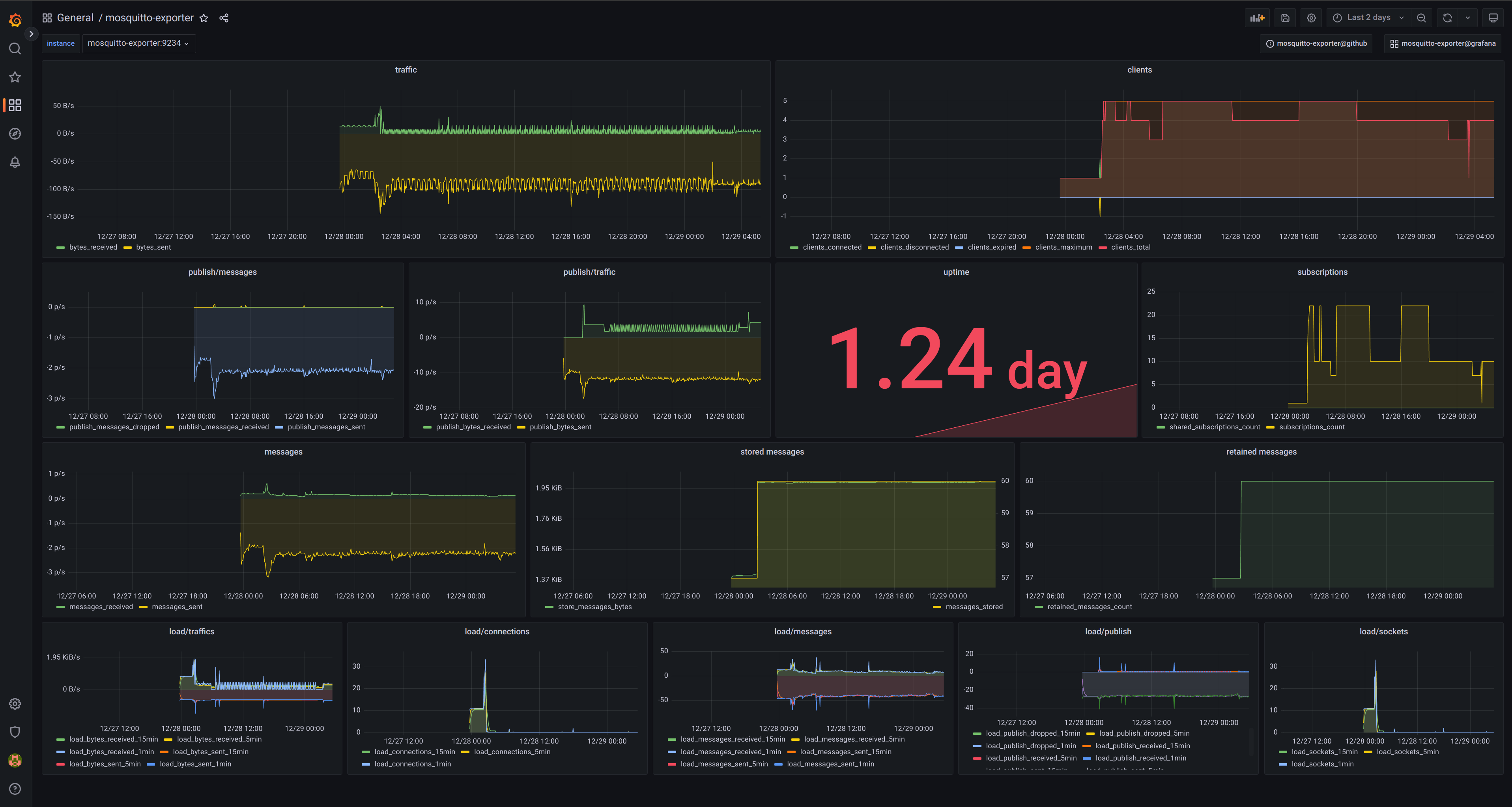Click the messages_sent yellow legend swatch

point(143,607)
